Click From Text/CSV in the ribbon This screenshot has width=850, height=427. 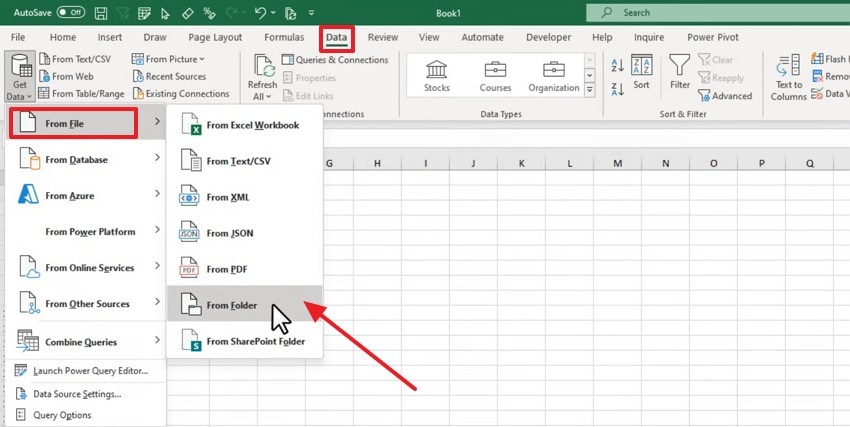click(x=74, y=59)
